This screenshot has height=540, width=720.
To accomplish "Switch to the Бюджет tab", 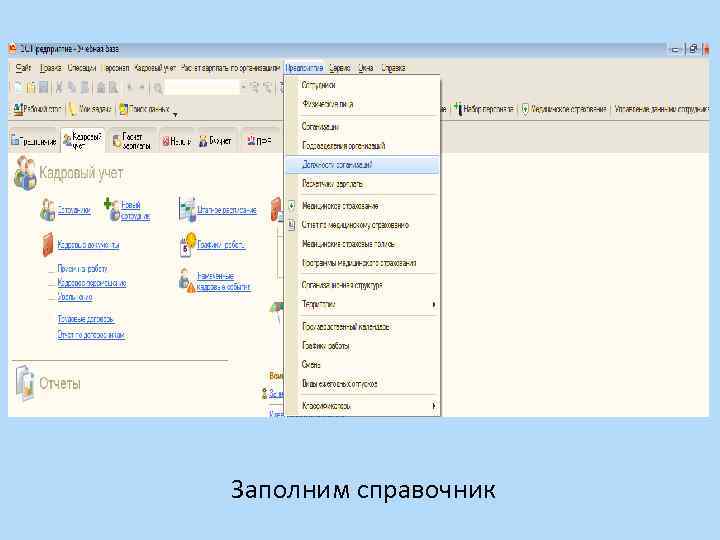I will (215, 141).
